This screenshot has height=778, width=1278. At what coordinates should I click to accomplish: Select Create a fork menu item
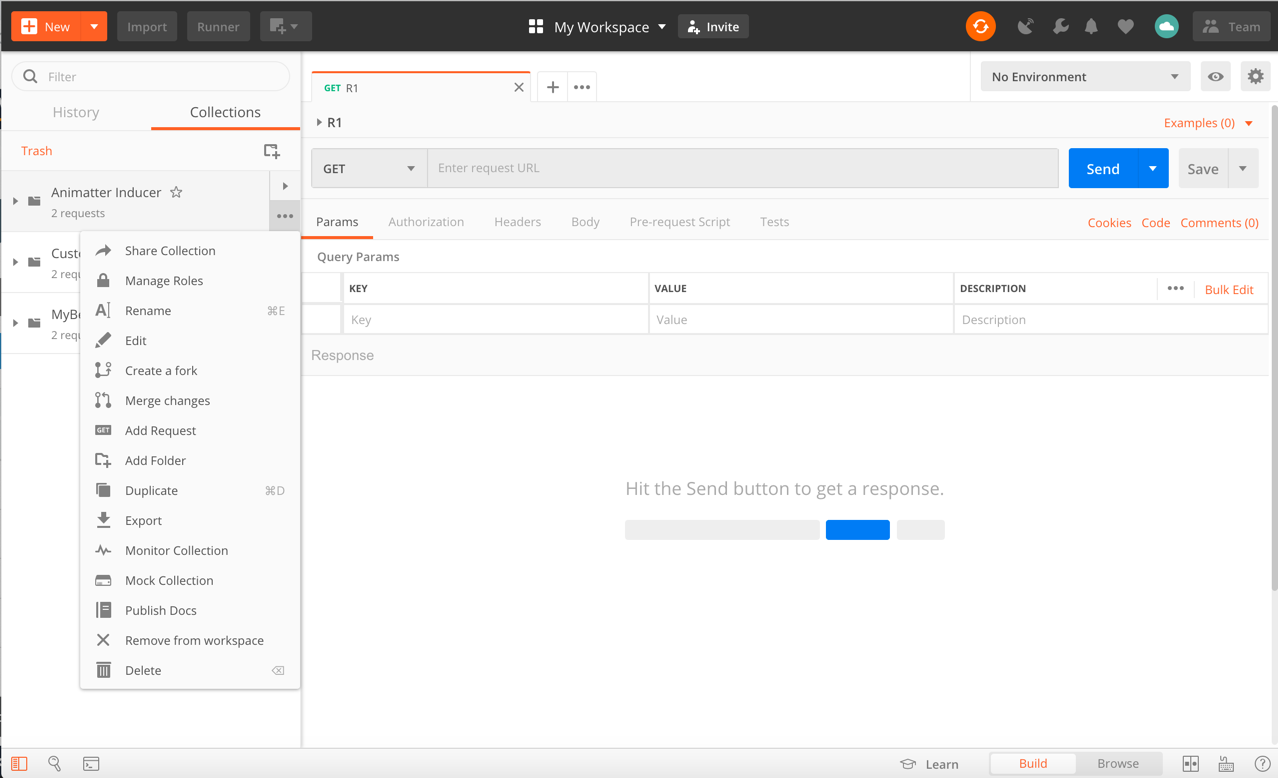(190, 371)
